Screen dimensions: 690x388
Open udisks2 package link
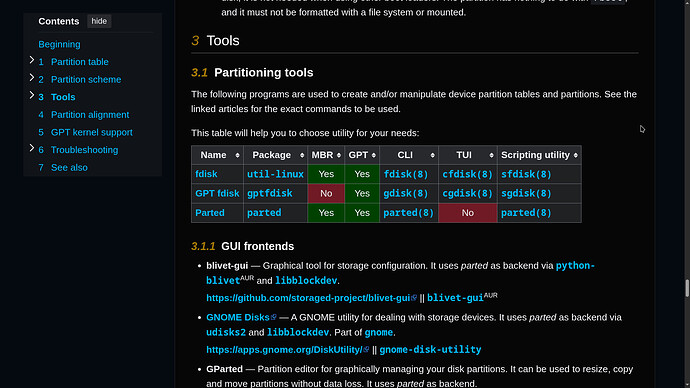pos(226,332)
